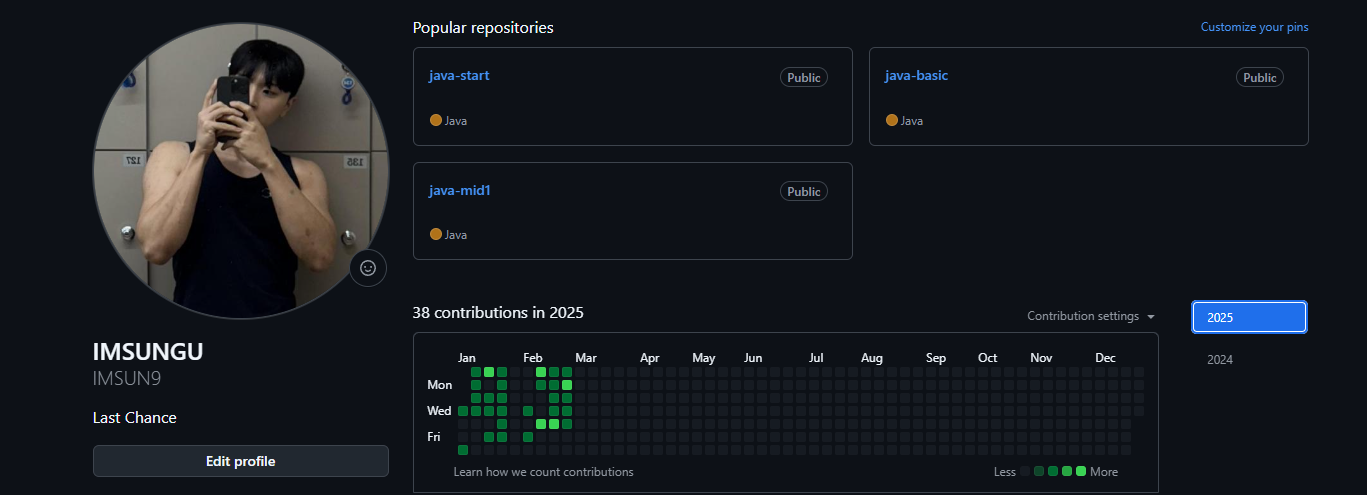This screenshot has width=1367, height=495.
Task: Click the smiley set-status icon on avatar
Action: pos(368,268)
